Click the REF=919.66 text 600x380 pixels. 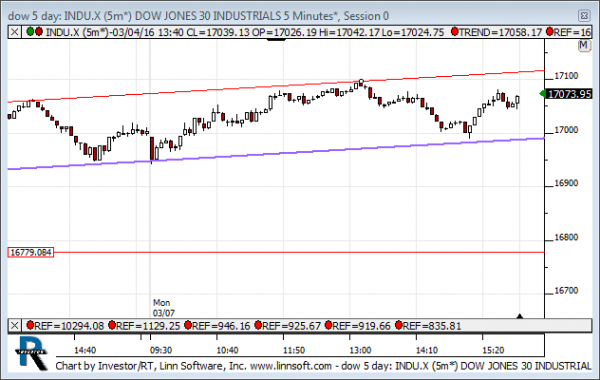[x=362, y=326]
